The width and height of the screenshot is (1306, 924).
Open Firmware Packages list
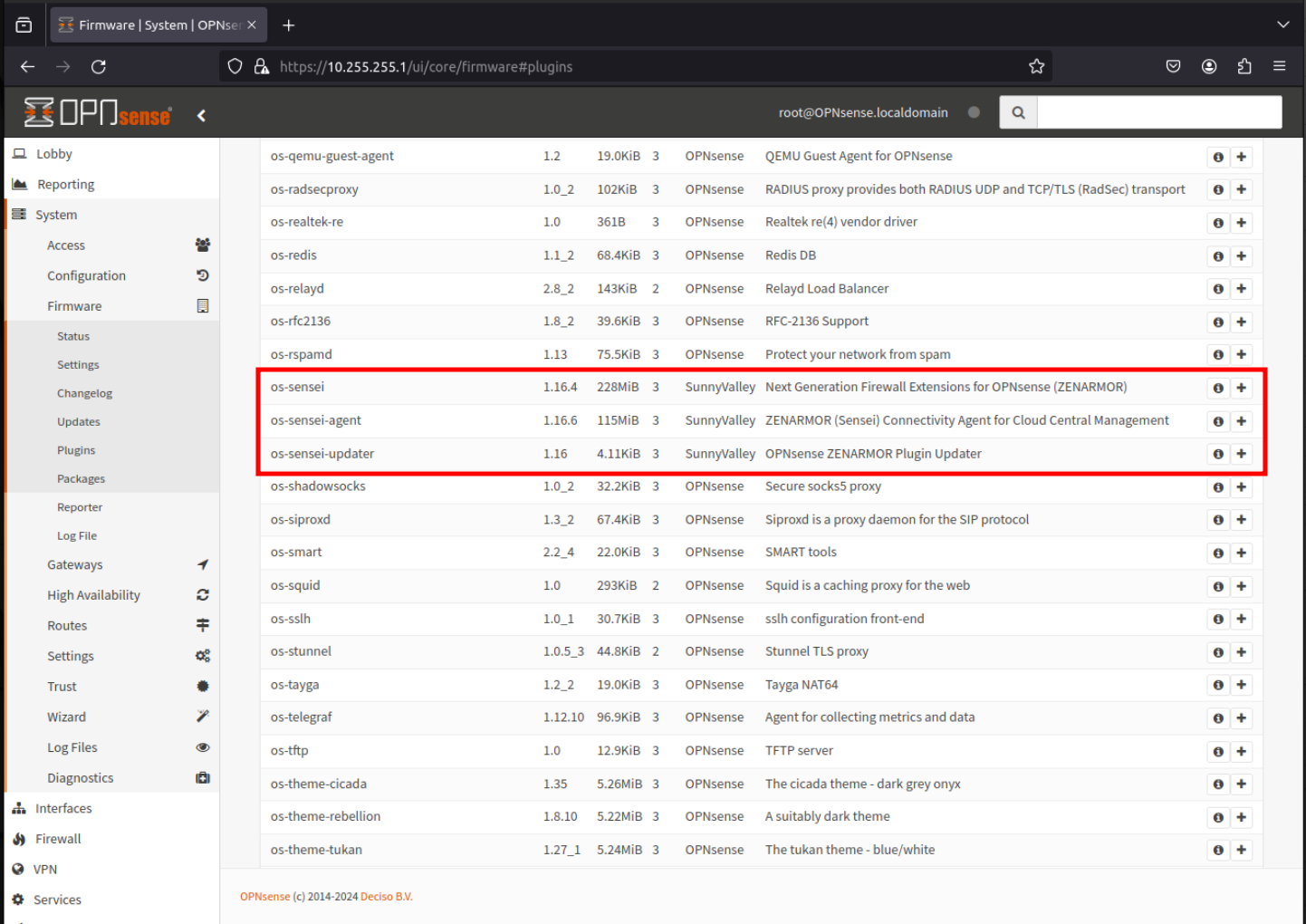pyautogui.click(x=111, y=479)
